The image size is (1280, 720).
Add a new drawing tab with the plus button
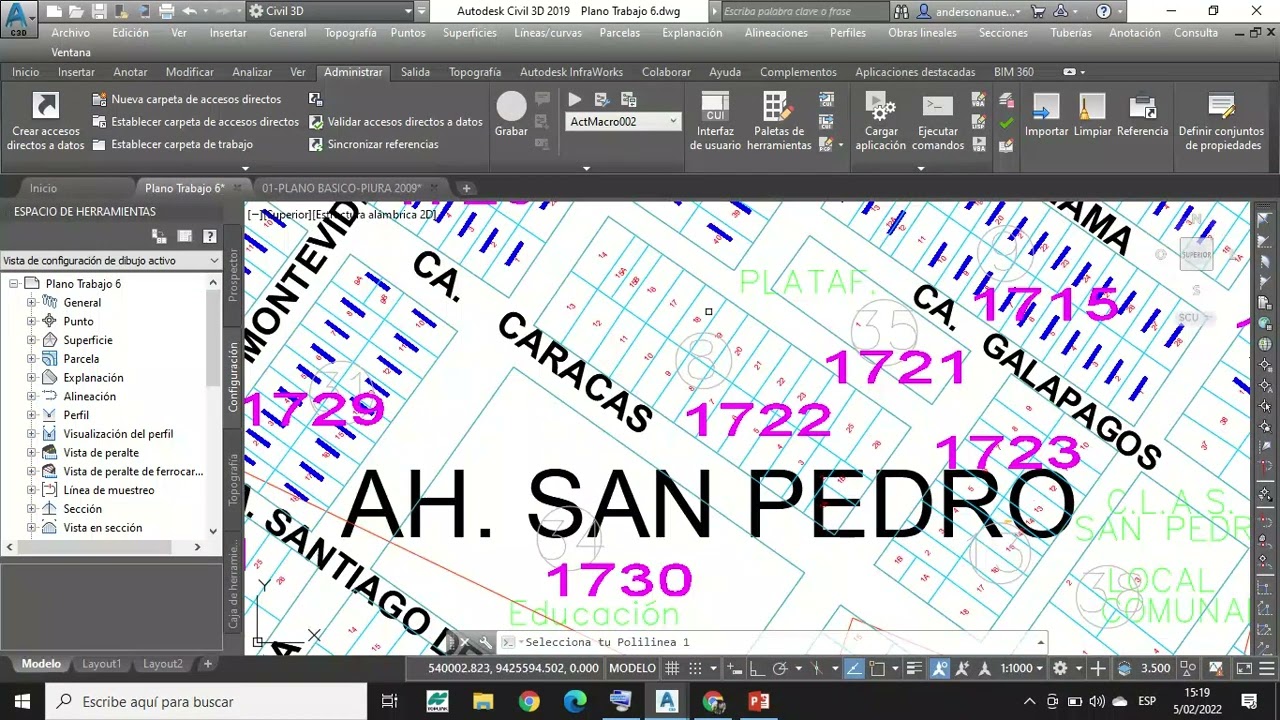point(466,188)
